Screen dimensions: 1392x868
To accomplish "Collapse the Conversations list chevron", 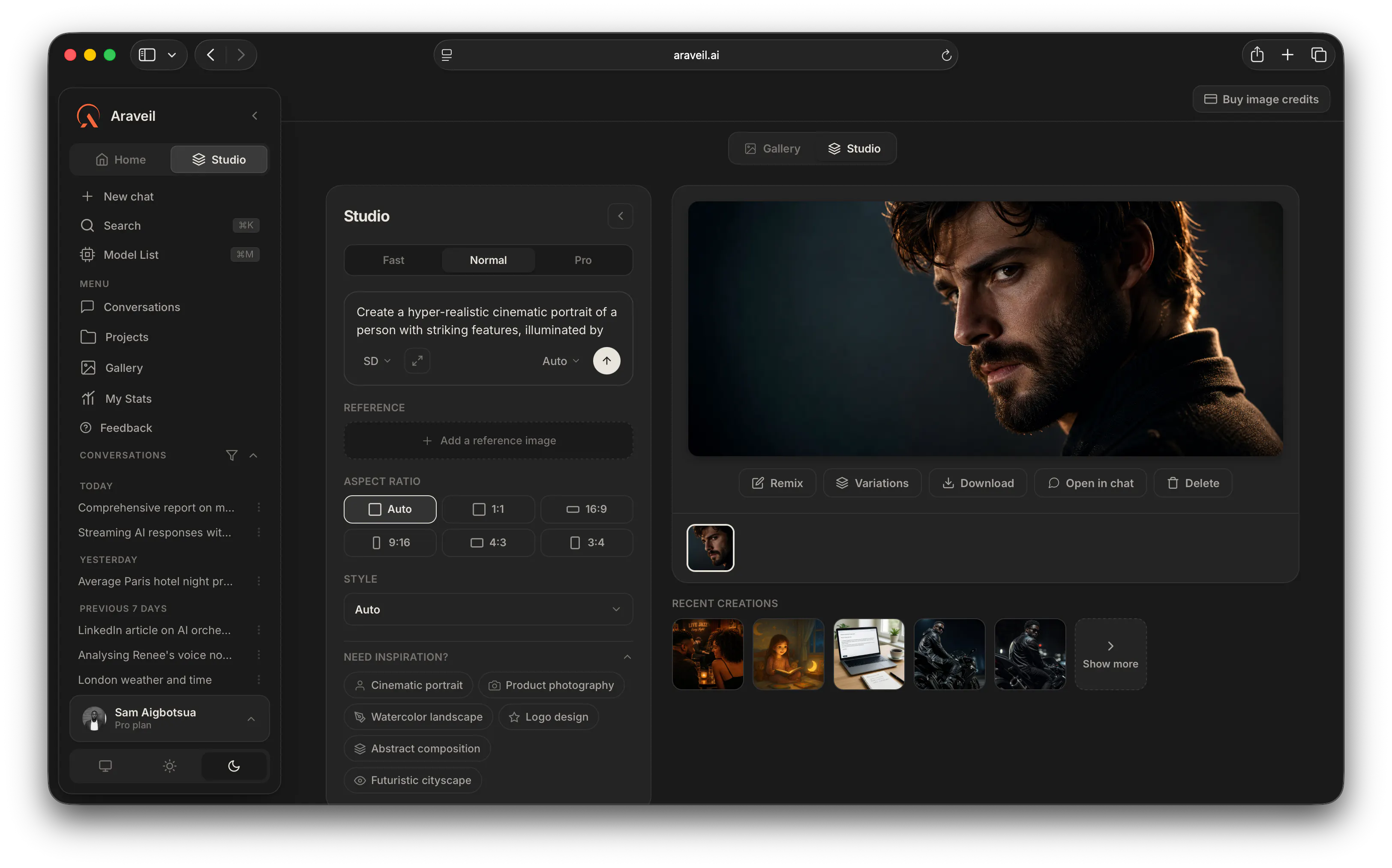I will 253,455.
